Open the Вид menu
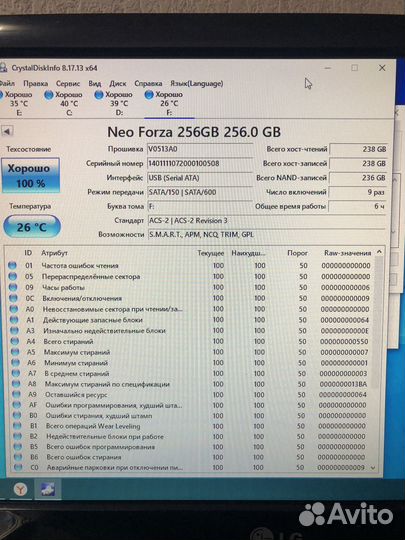405x540 pixels. point(95,84)
